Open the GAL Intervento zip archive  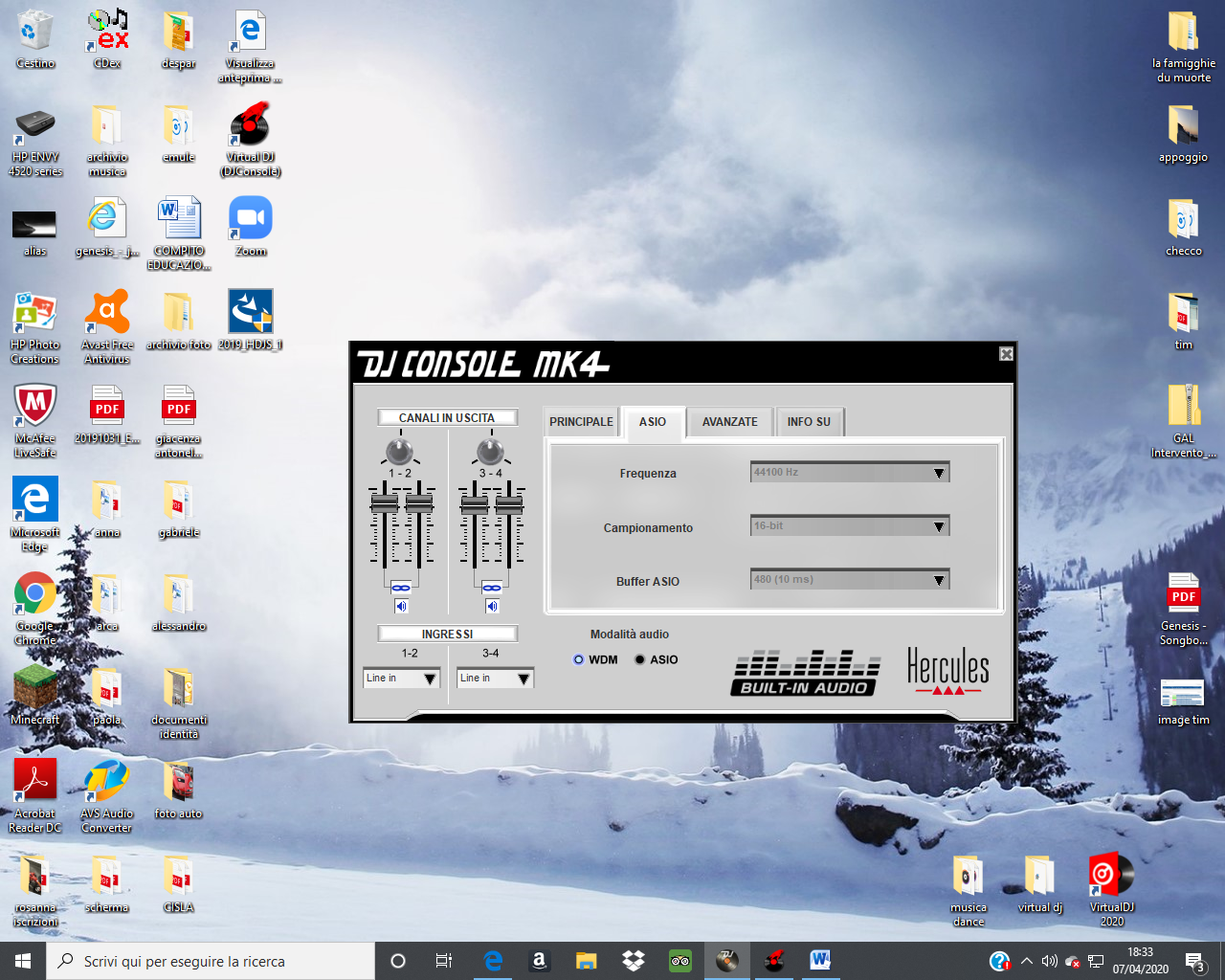(x=1184, y=421)
